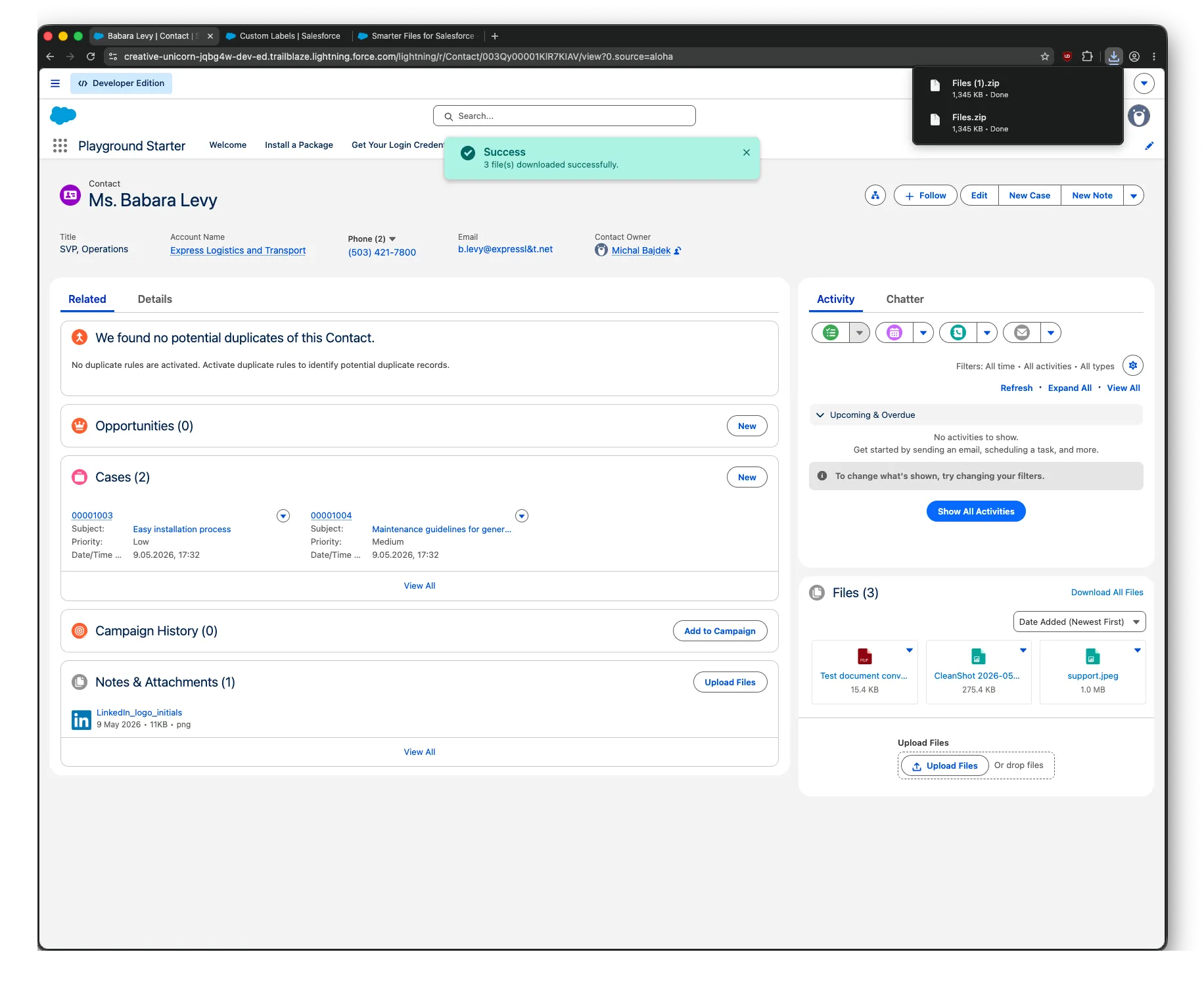The height and width of the screenshot is (1000, 1204).
Task: Click Add to Campaign button
Action: click(x=720, y=631)
